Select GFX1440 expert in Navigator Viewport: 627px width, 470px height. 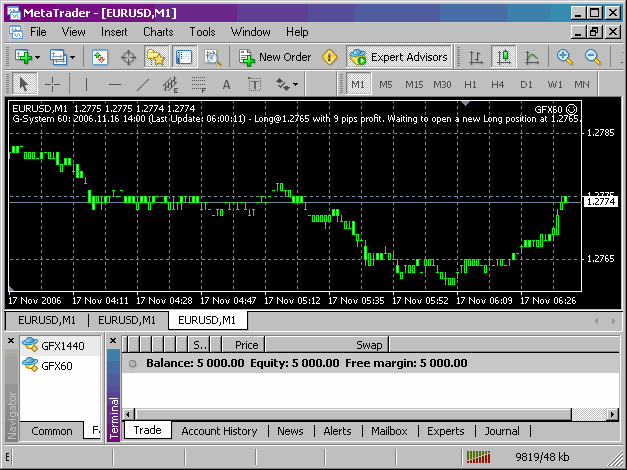pos(60,346)
